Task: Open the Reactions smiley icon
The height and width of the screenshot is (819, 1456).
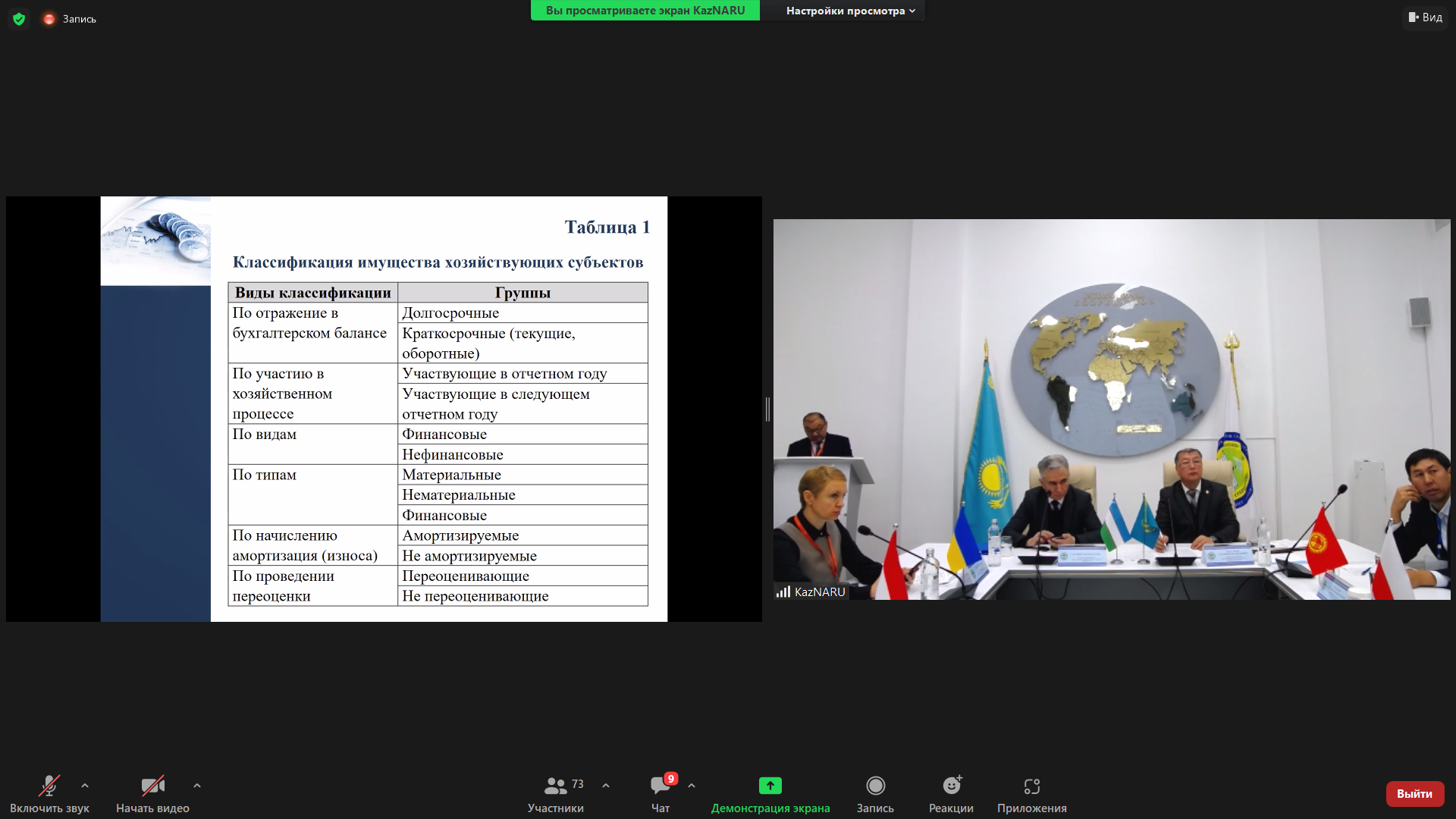Action: point(951,786)
